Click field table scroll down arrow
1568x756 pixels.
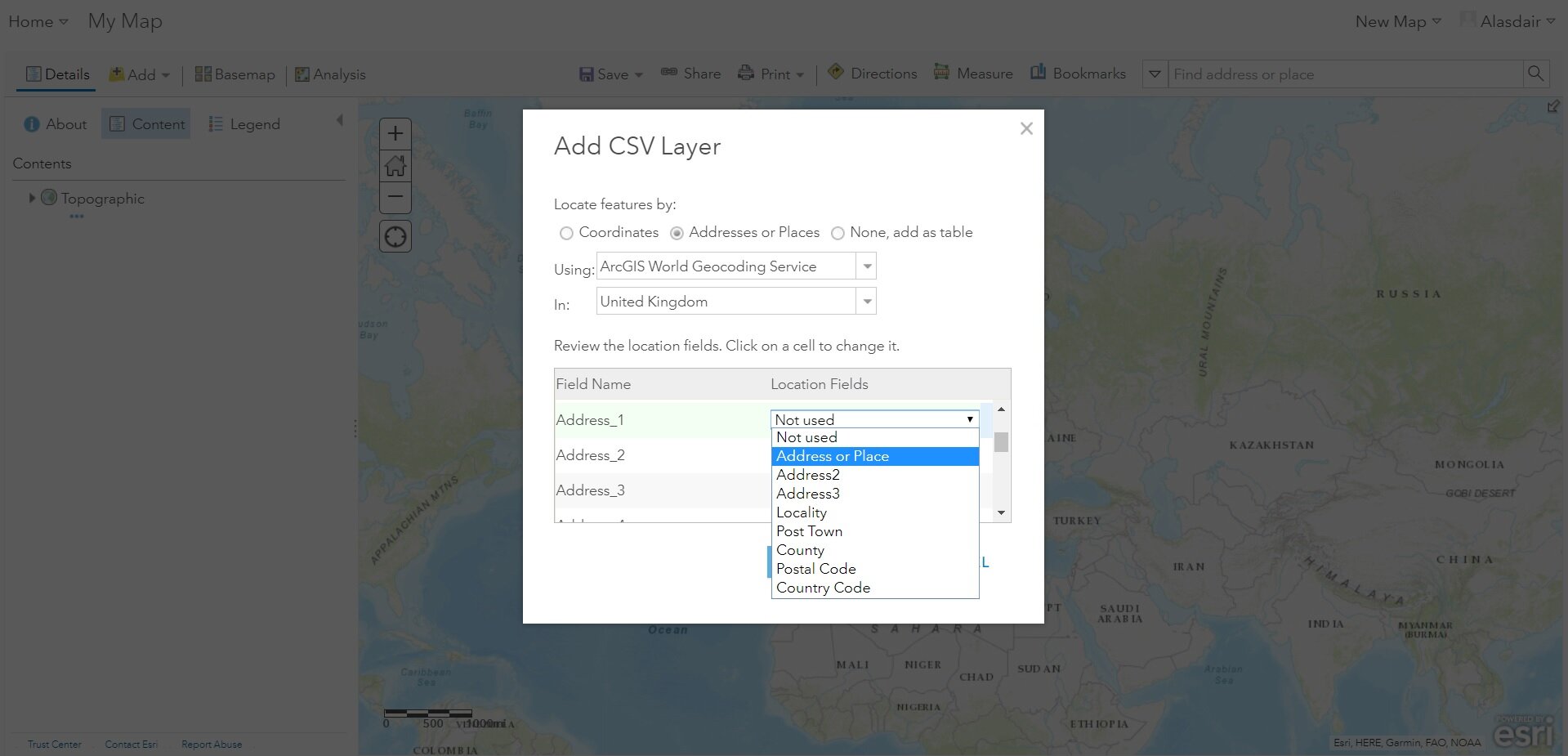coord(1001,513)
